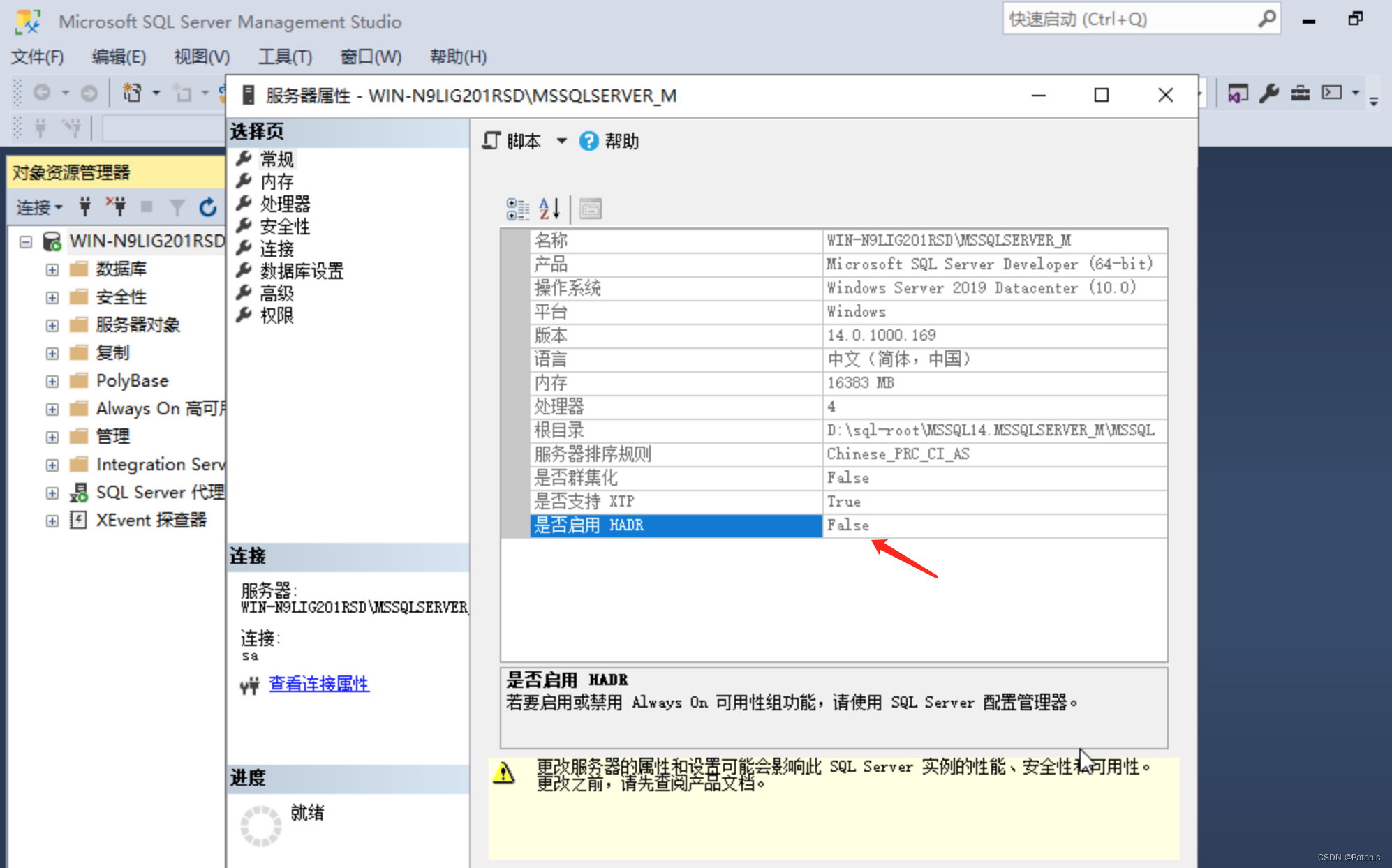Collapse the WIN-N9LIG201RSD server node
This screenshot has height=868, width=1392.
click(x=26, y=242)
